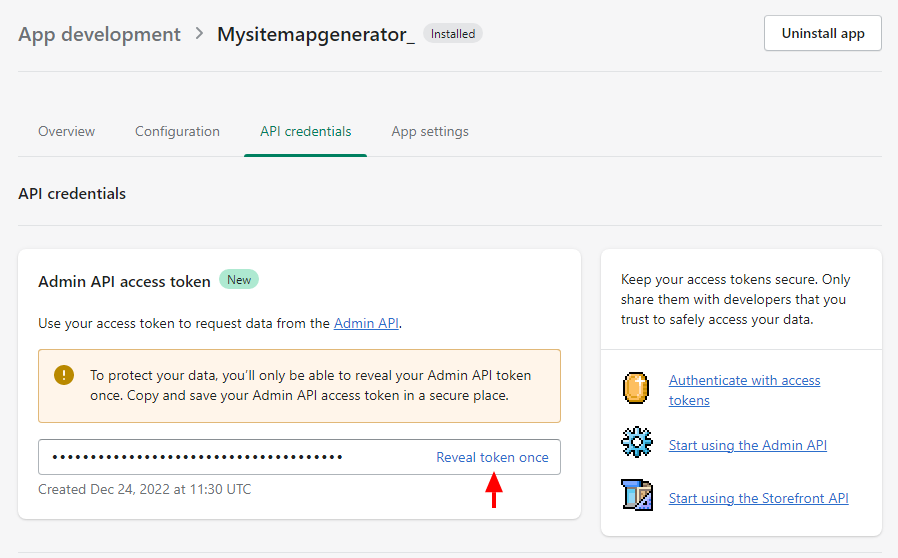Open Start using the Storefront API link

coord(759,498)
